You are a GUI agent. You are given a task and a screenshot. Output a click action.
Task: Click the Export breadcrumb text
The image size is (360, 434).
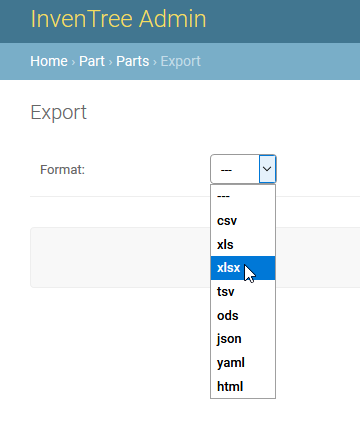[181, 61]
